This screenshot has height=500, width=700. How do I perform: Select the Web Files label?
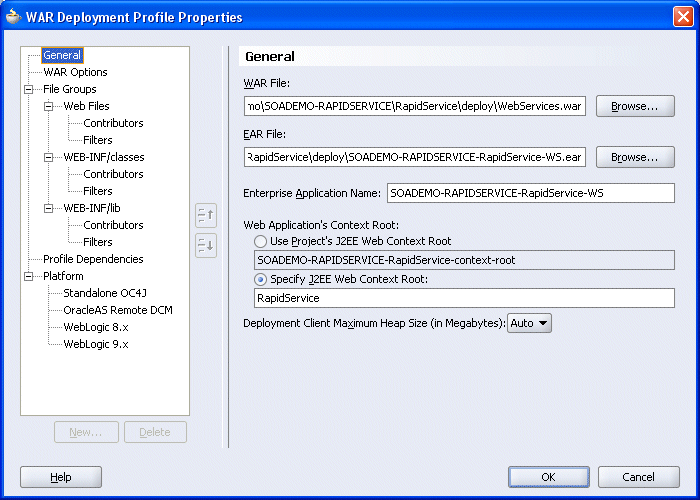click(x=86, y=106)
